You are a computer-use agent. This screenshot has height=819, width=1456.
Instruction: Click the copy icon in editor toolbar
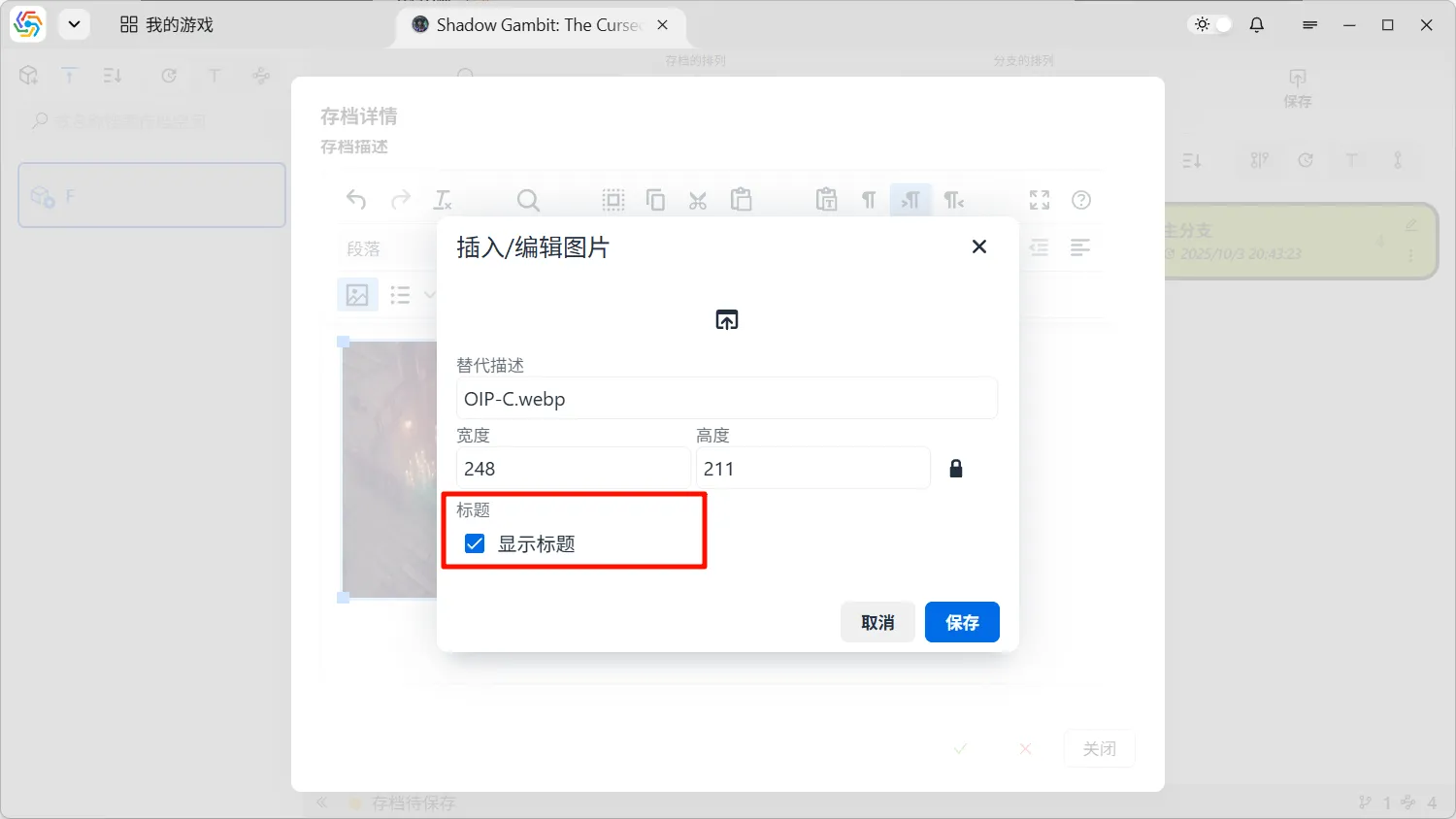(655, 200)
